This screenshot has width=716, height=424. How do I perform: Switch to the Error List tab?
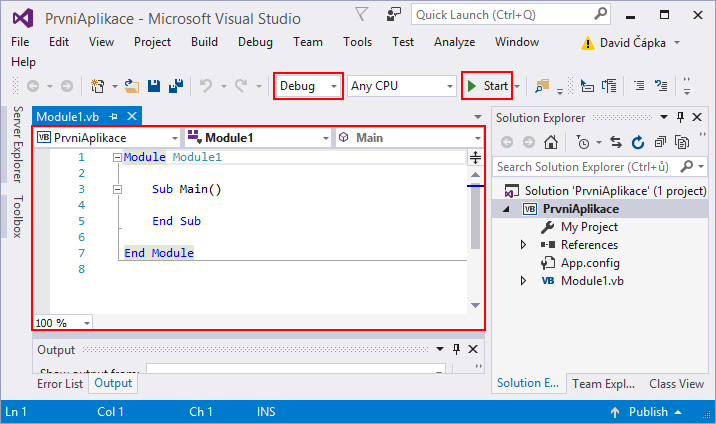point(60,383)
